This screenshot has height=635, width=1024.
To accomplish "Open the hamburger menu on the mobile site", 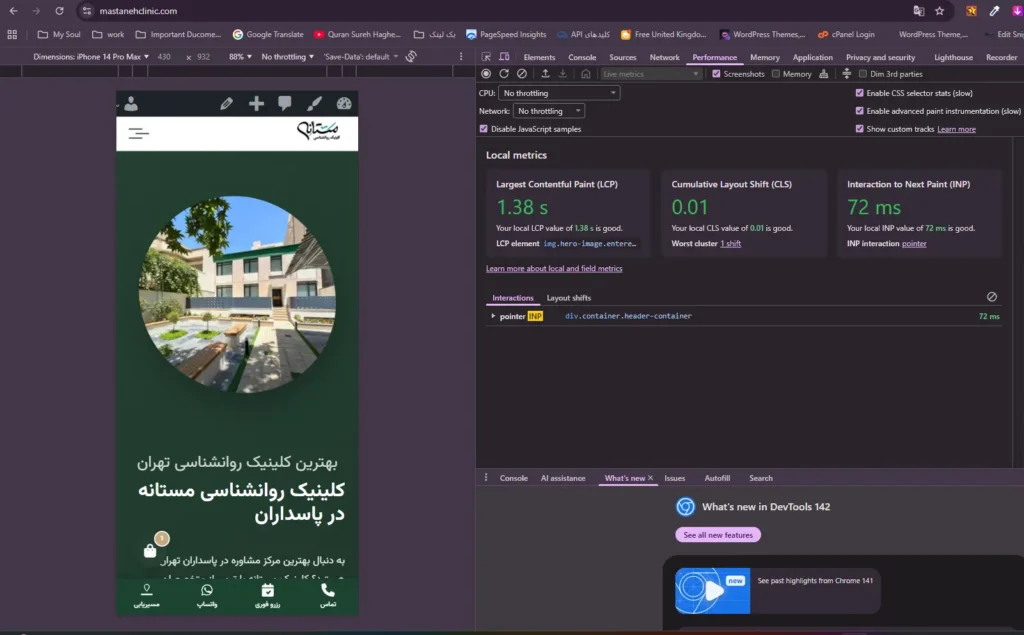I will pyautogui.click(x=139, y=132).
